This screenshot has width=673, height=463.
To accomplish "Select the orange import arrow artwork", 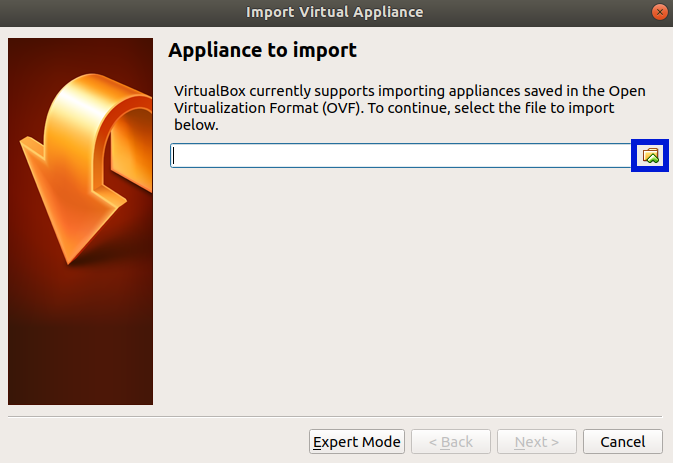I will coord(86,167).
